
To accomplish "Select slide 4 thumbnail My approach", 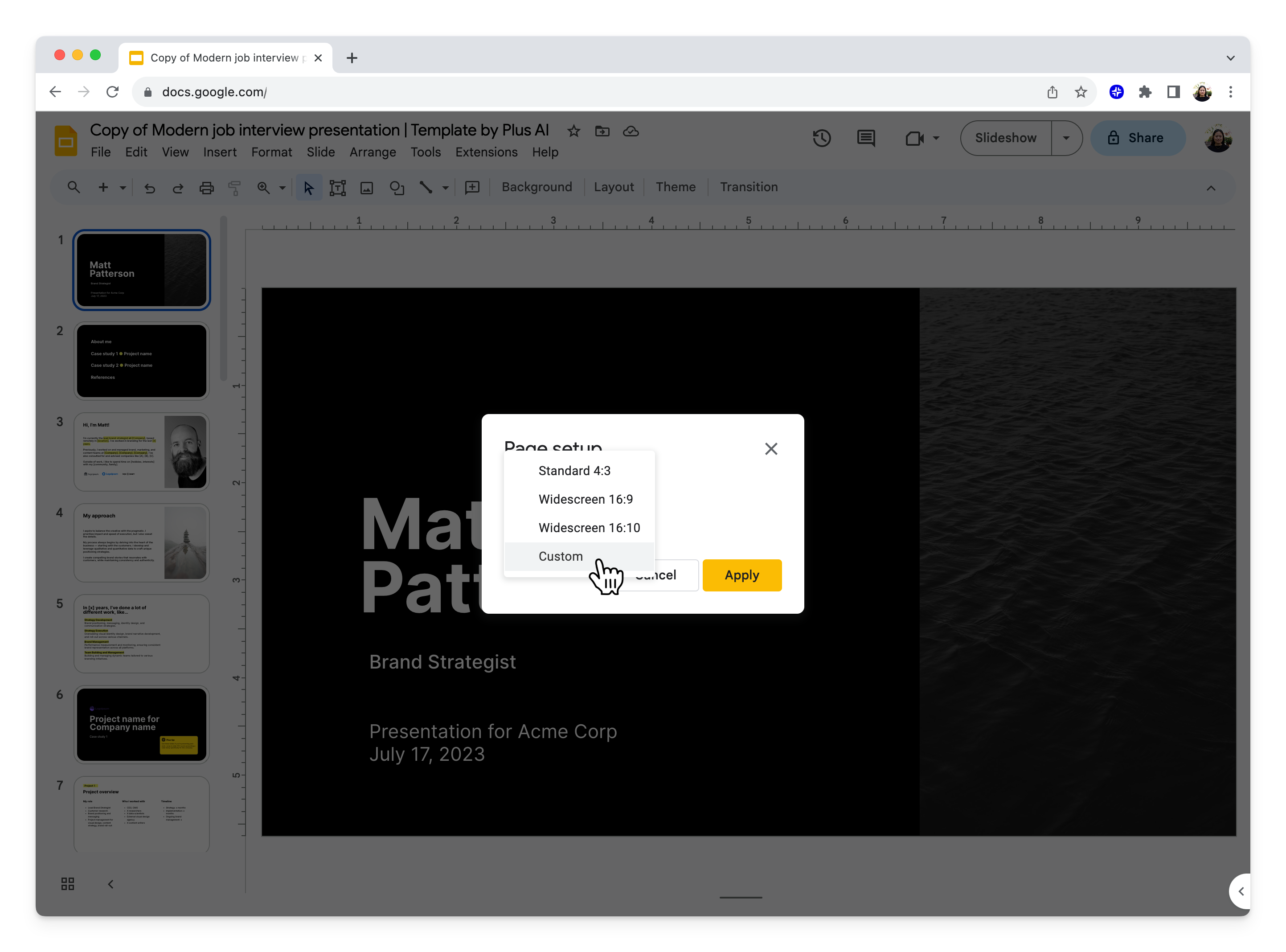I will [142, 543].
